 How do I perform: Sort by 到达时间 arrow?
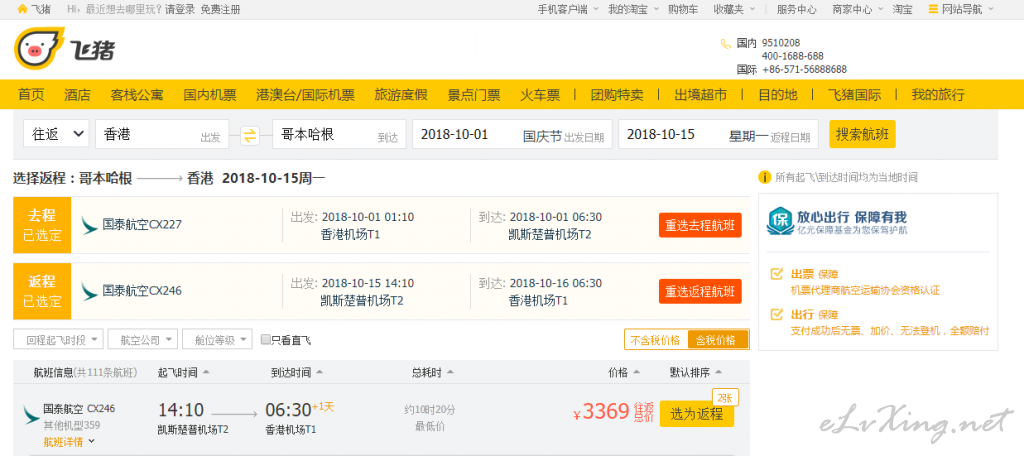319,372
